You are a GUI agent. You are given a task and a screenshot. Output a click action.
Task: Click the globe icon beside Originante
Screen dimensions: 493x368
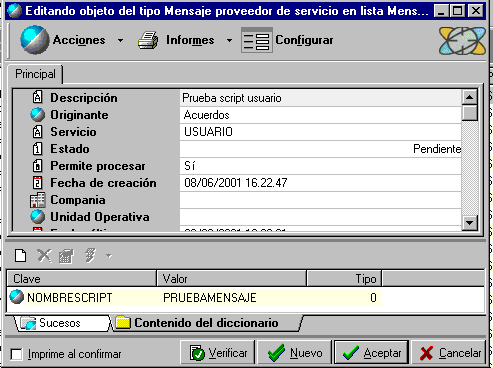click(38, 115)
